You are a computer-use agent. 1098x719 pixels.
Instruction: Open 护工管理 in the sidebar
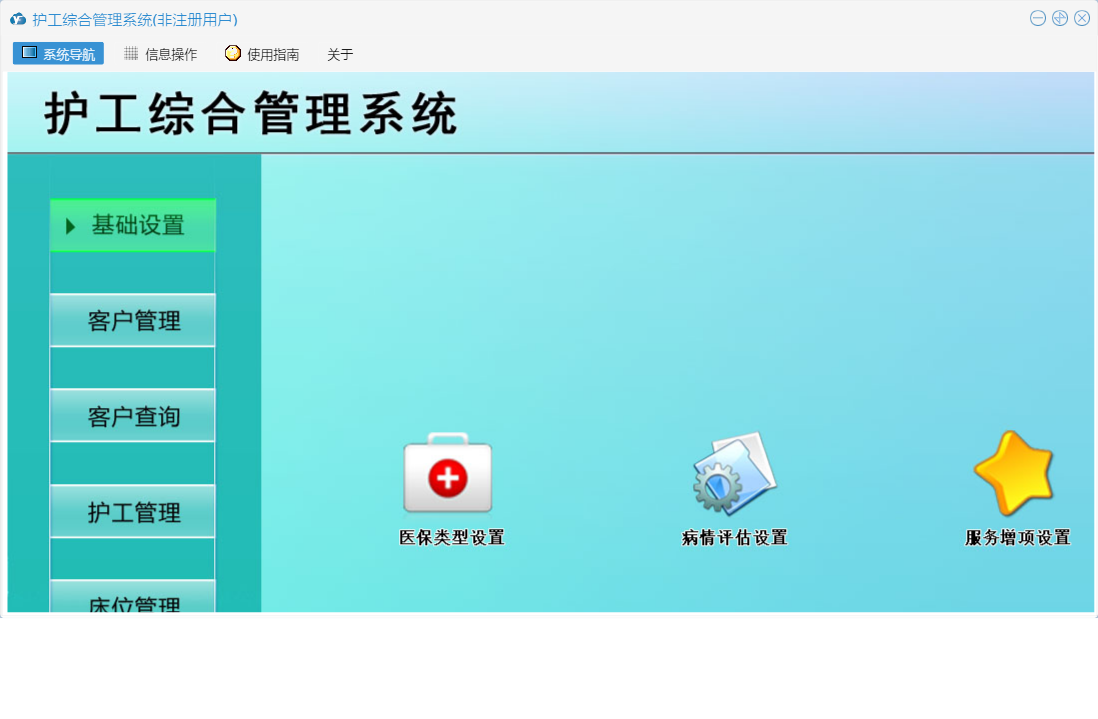point(133,512)
